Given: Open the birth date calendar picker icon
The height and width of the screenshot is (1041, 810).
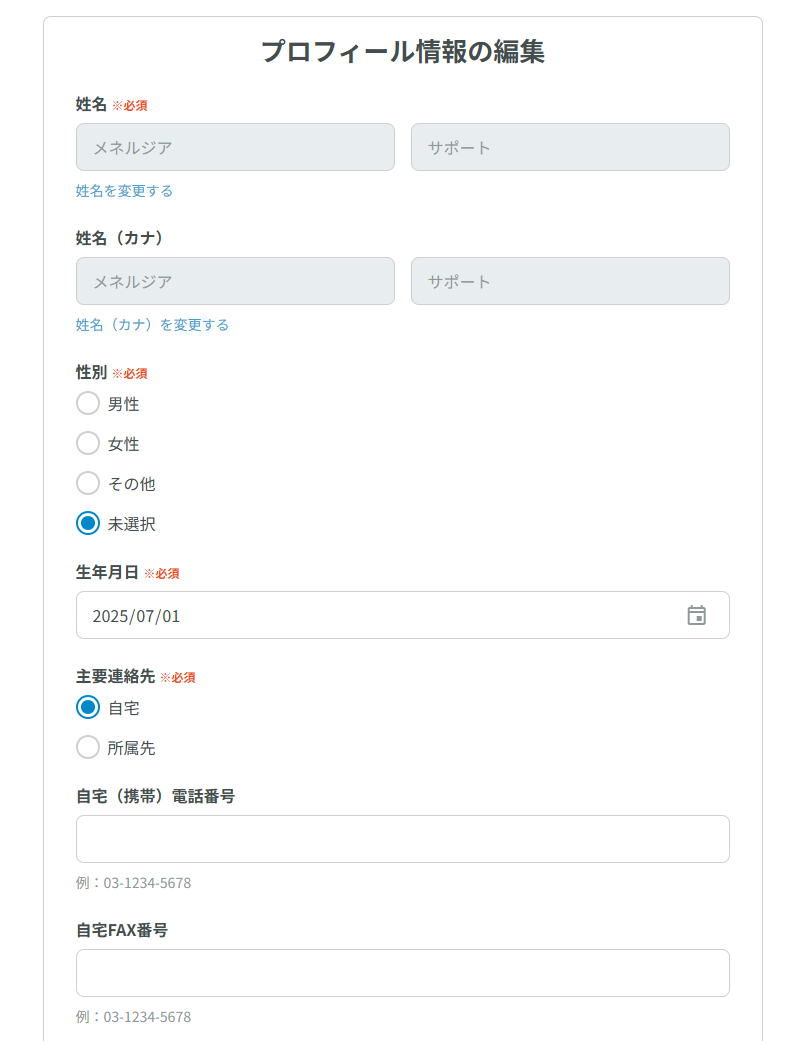Looking at the screenshot, I should click(x=697, y=615).
